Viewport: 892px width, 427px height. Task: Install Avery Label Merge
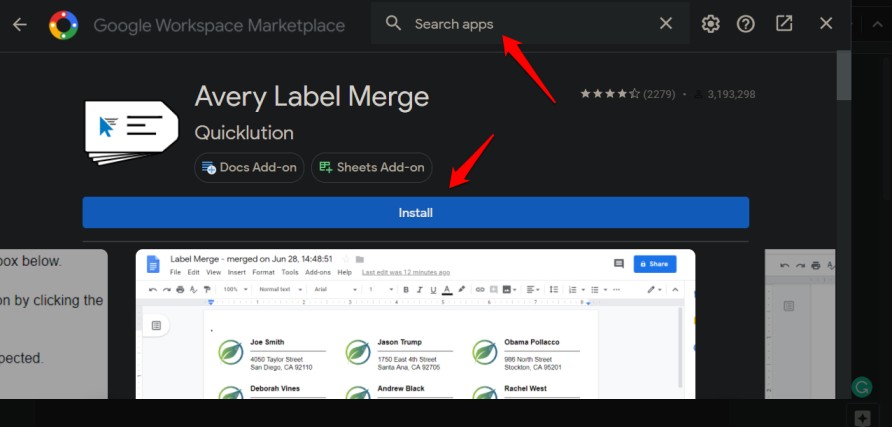415,213
